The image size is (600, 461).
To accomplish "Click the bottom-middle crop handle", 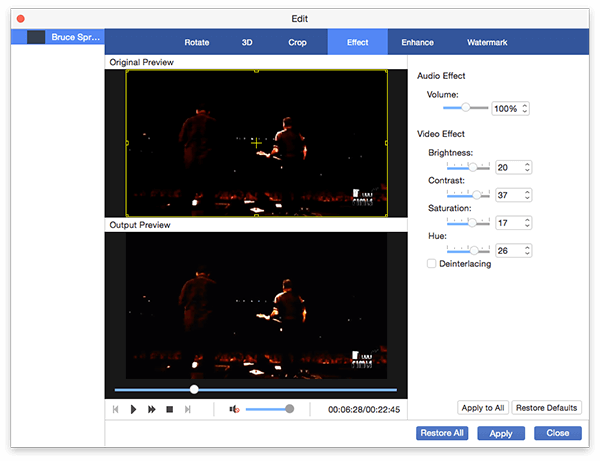I will [256, 216].
